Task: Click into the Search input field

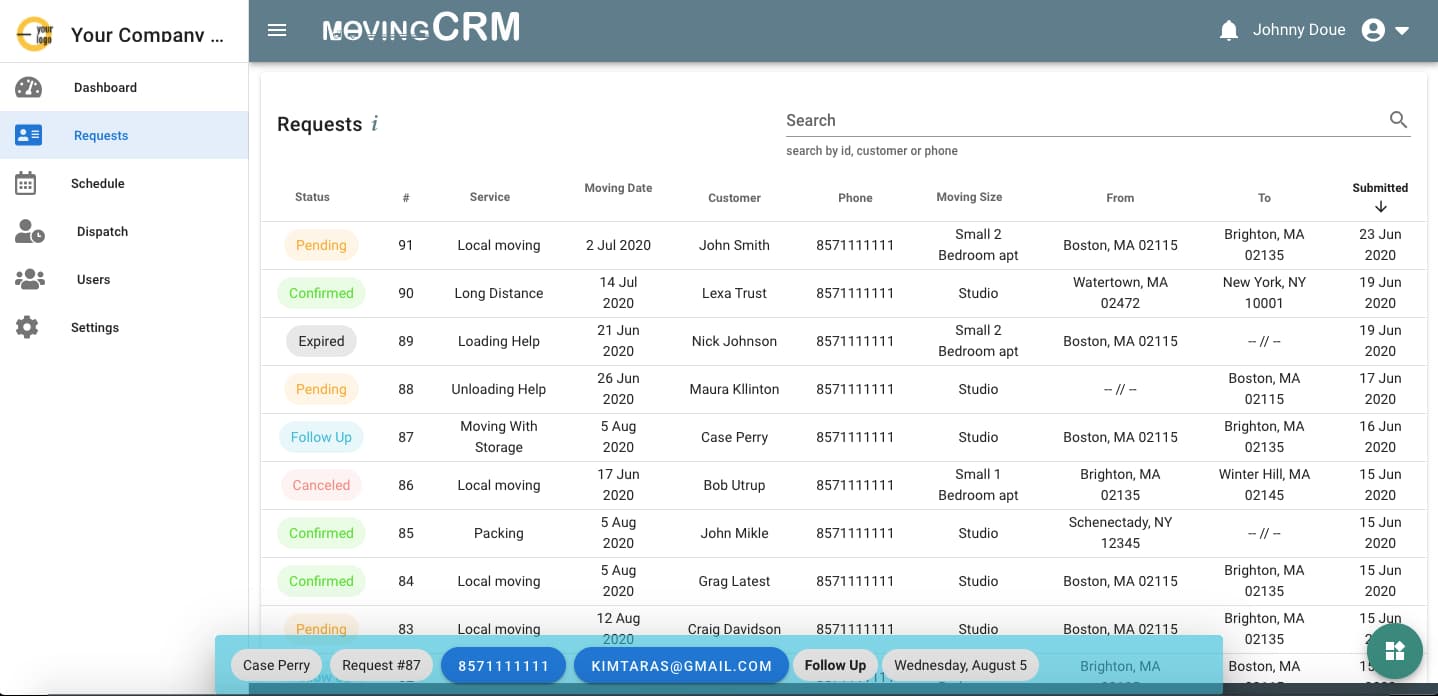Action: coord(1080,120)
